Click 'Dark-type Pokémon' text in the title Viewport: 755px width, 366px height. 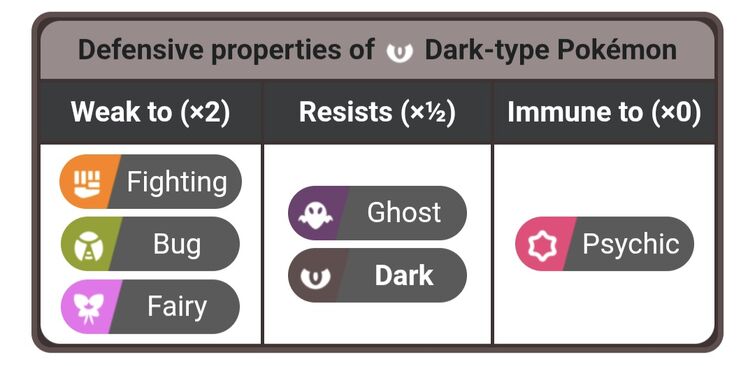click(x=550, y=50)
